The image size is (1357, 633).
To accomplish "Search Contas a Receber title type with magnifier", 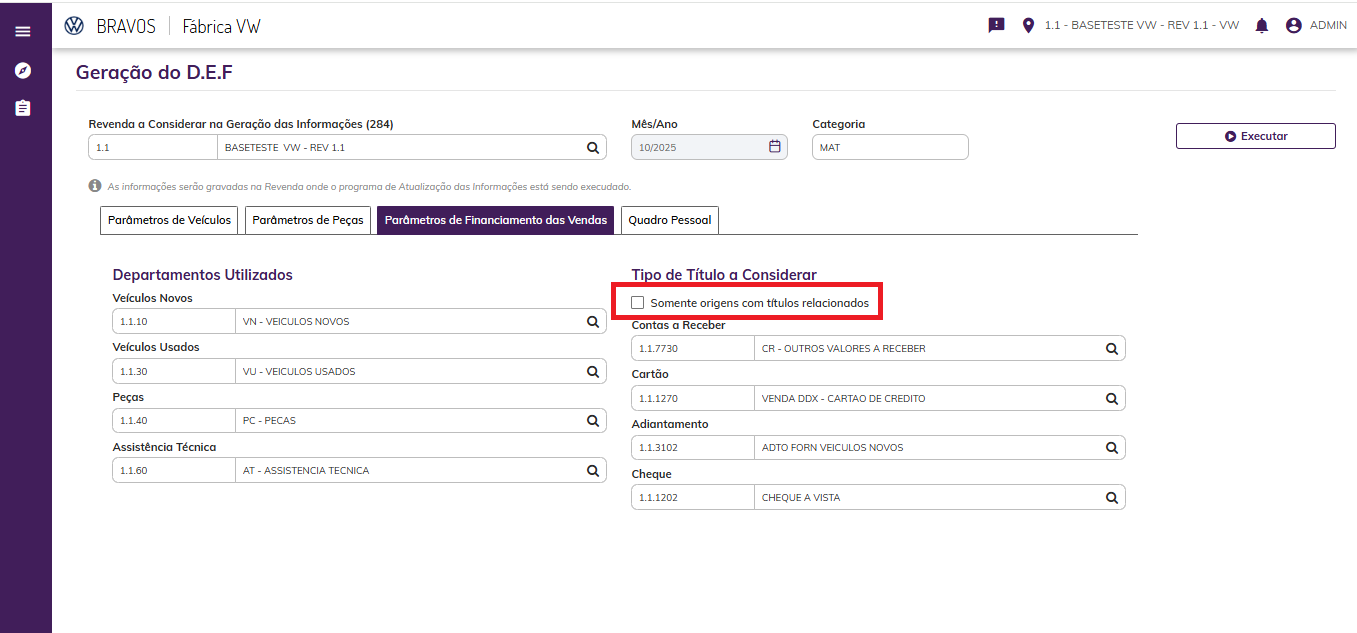I will [1112, 349].
